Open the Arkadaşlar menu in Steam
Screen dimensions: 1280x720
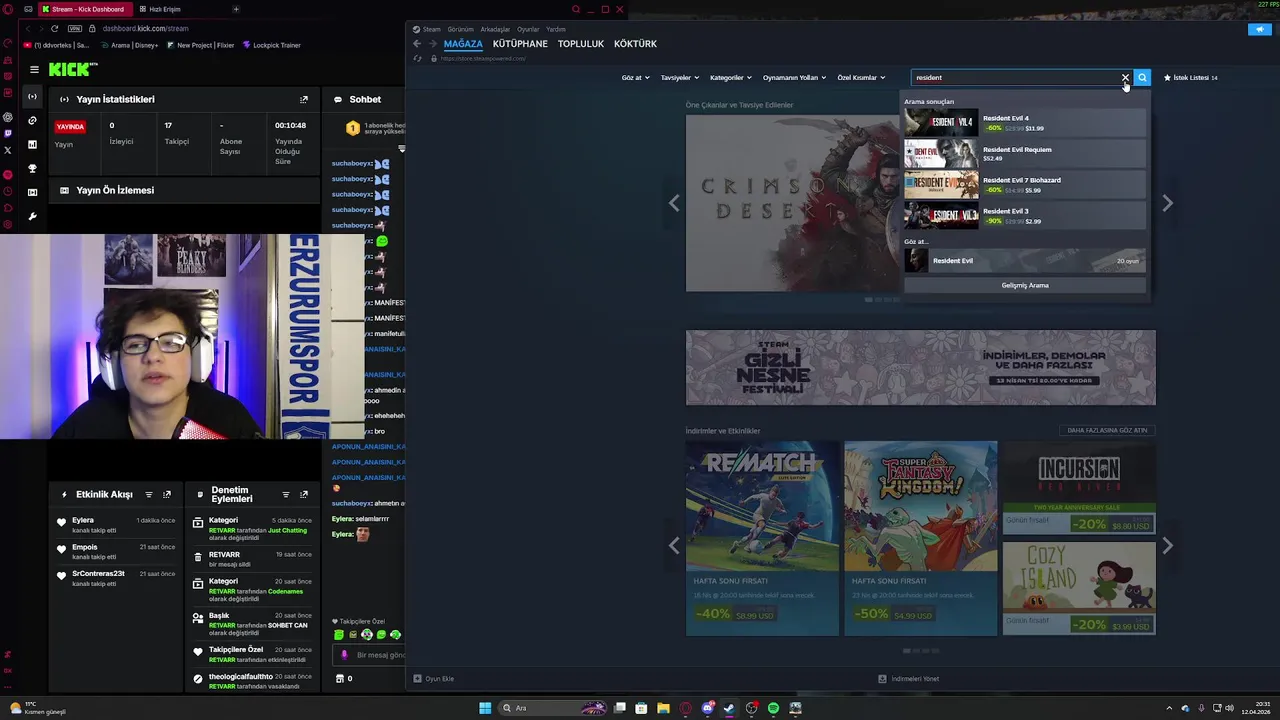tap(495, 29)
